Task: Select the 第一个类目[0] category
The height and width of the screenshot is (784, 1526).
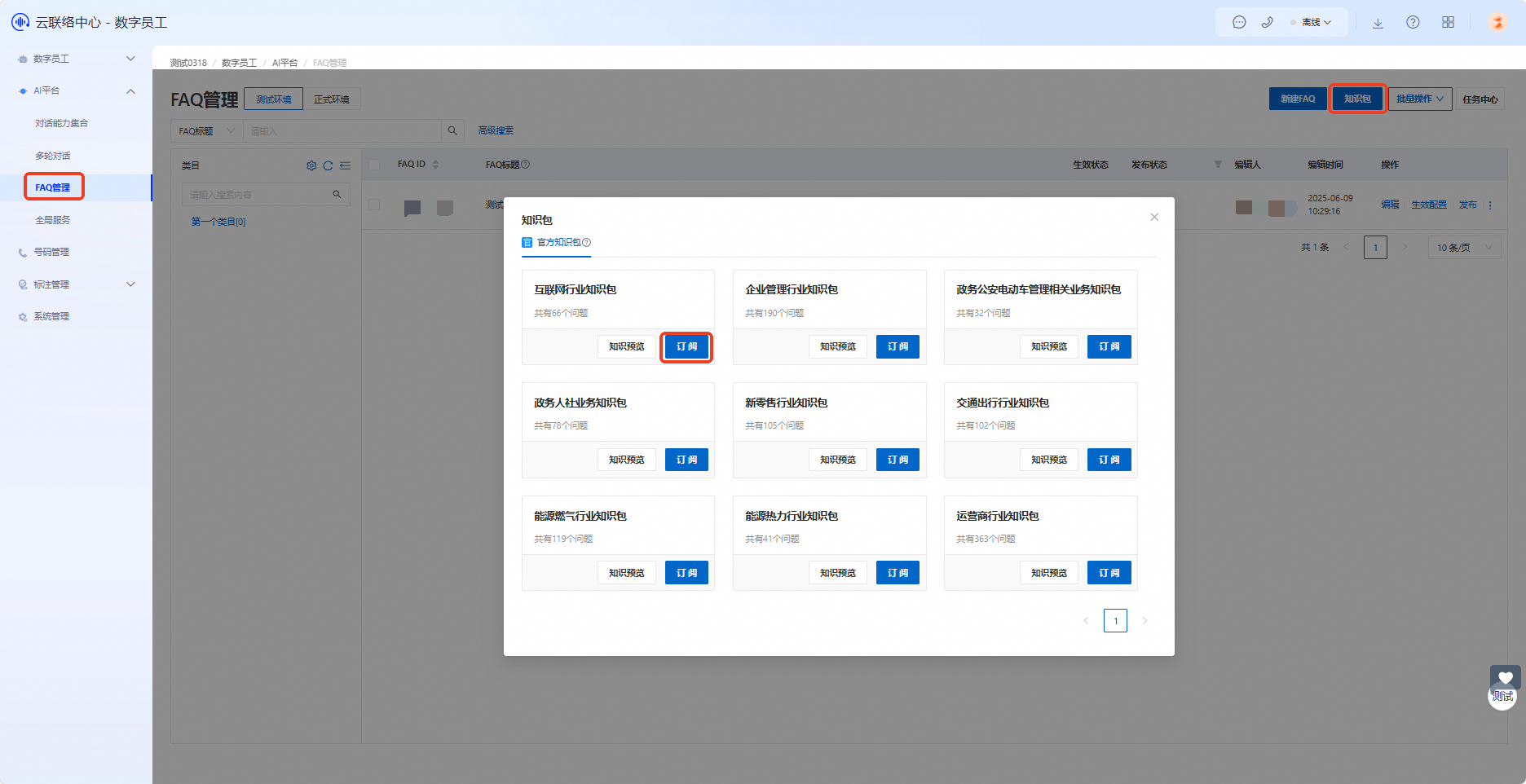Action: (x=218, y=222)
